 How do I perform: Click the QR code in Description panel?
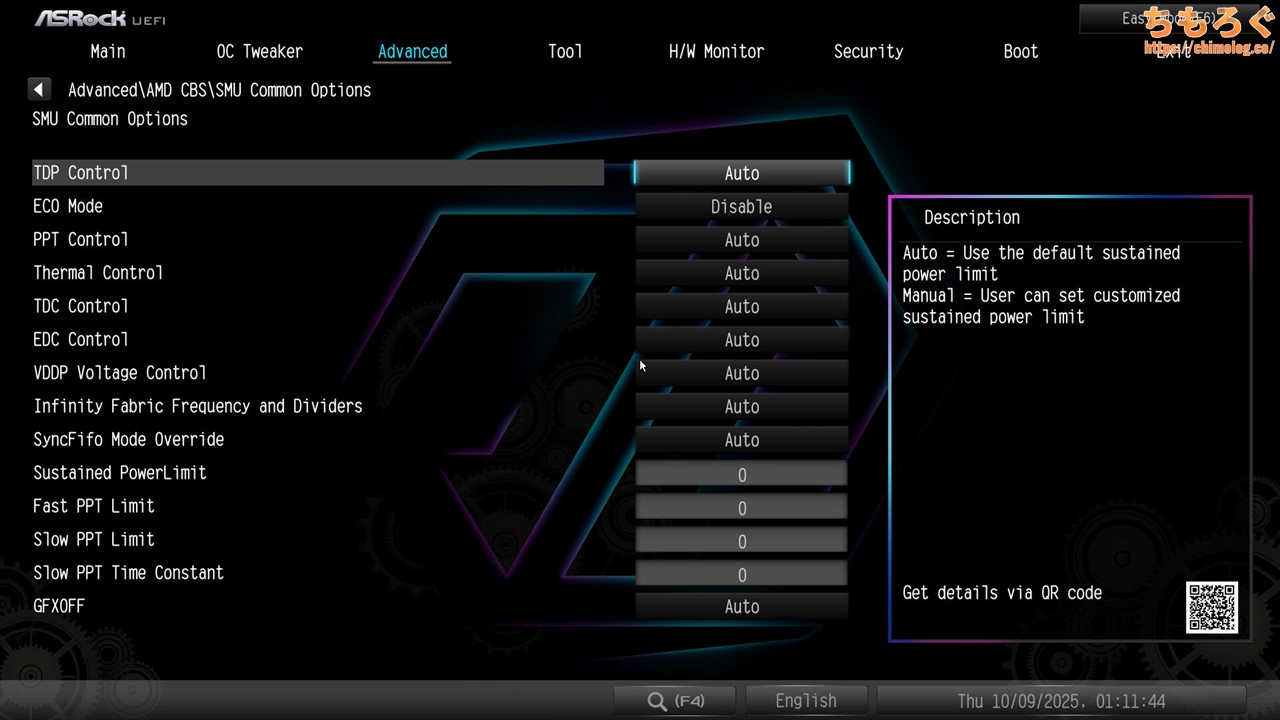(1212, 607)
